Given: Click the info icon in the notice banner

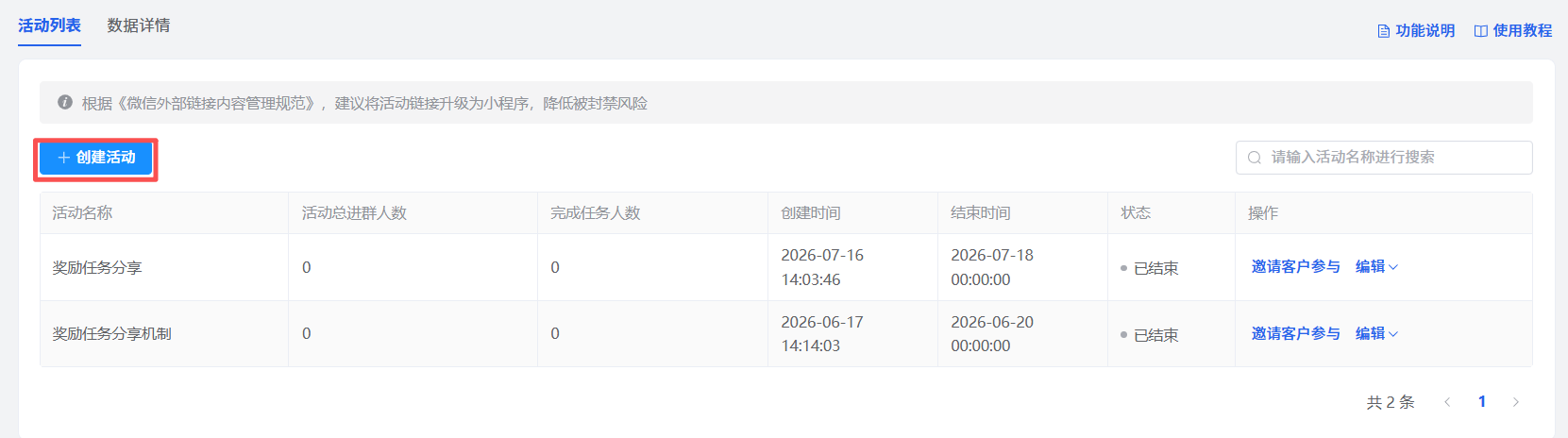Looking at the screenshot, I should click(65, 102).
